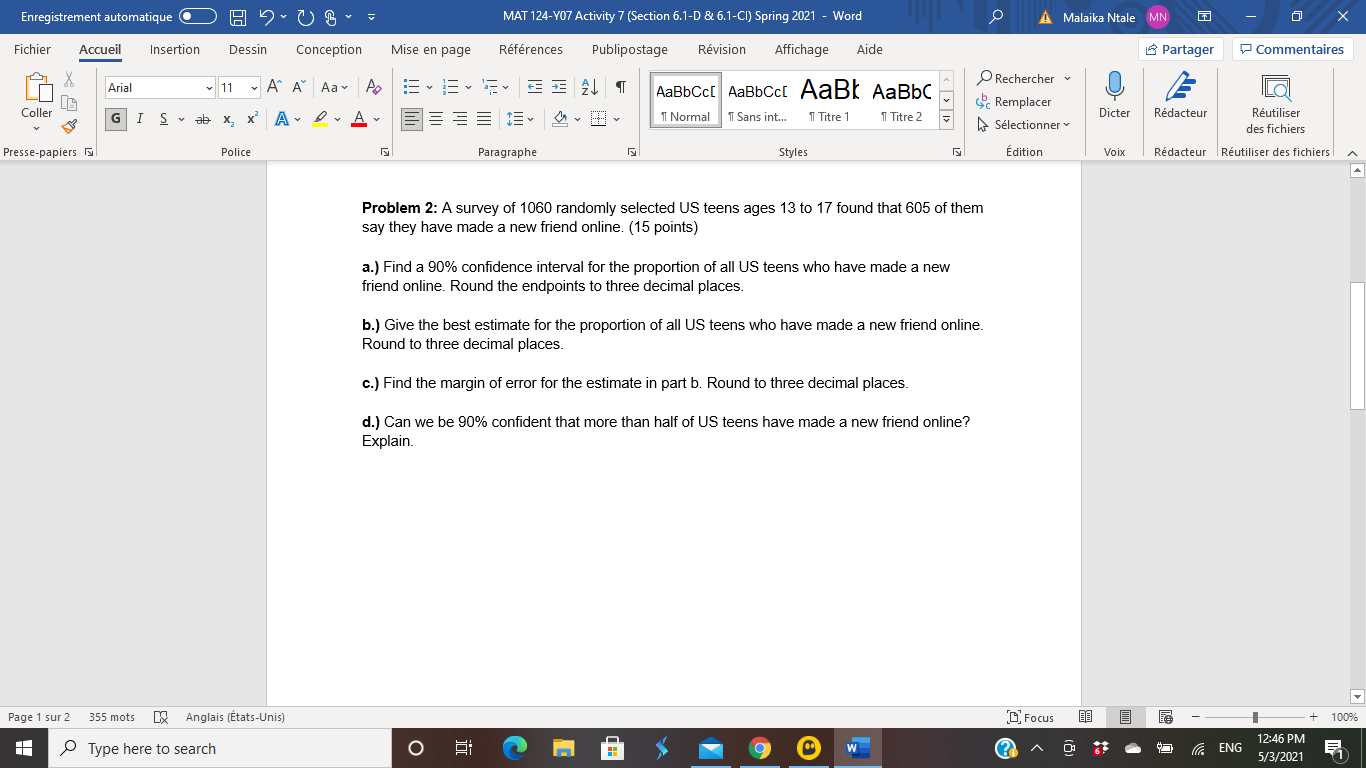Justify the paragraph text
This screenshot has height=768, width=1366.
pyautogui.click(x=484, y=119)
